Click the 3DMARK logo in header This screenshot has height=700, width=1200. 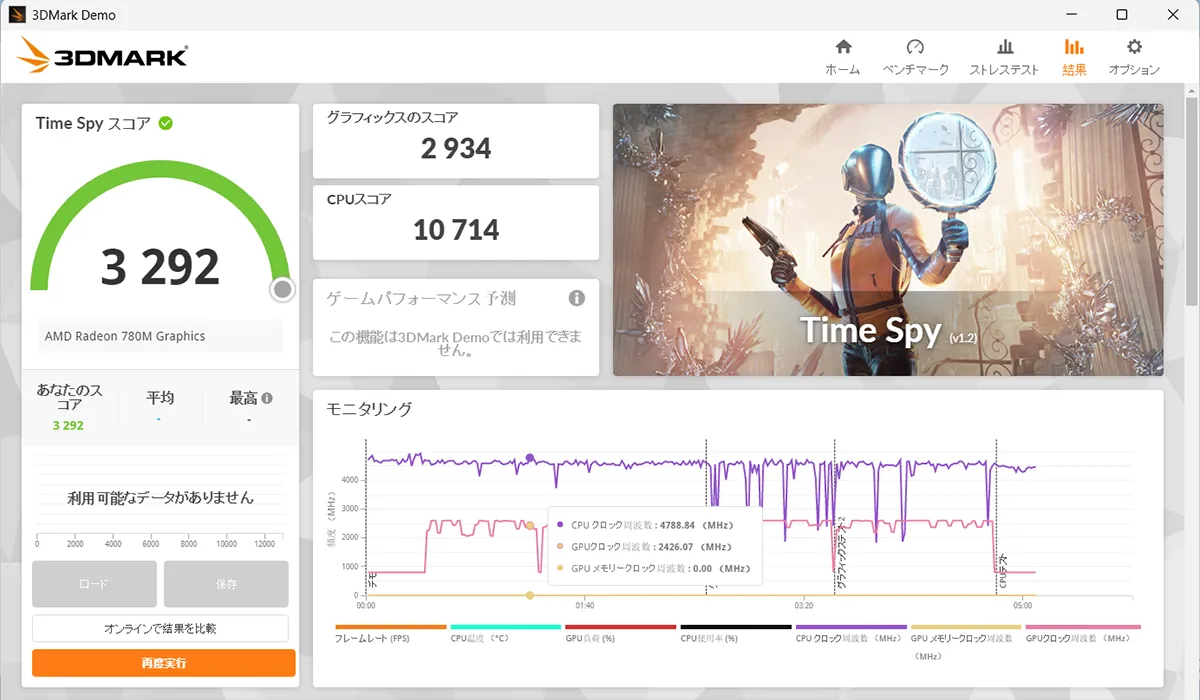click(102, 56)
